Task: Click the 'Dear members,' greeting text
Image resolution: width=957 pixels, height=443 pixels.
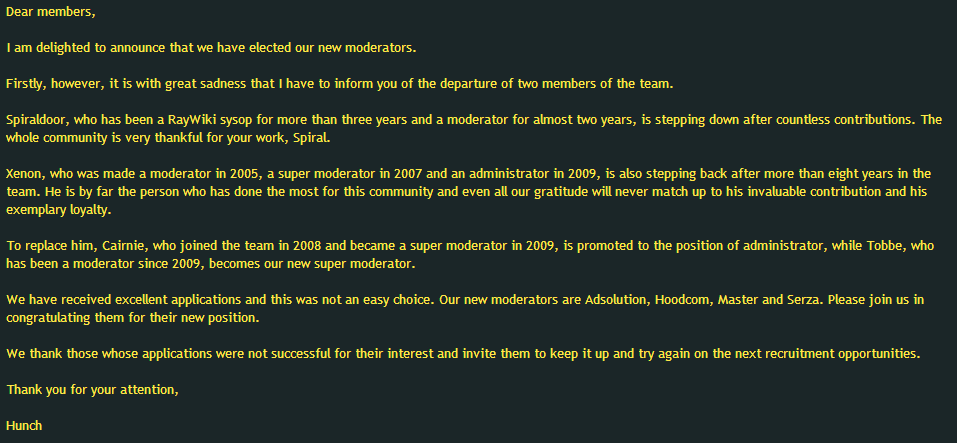Action: click(x=51, y=12)
